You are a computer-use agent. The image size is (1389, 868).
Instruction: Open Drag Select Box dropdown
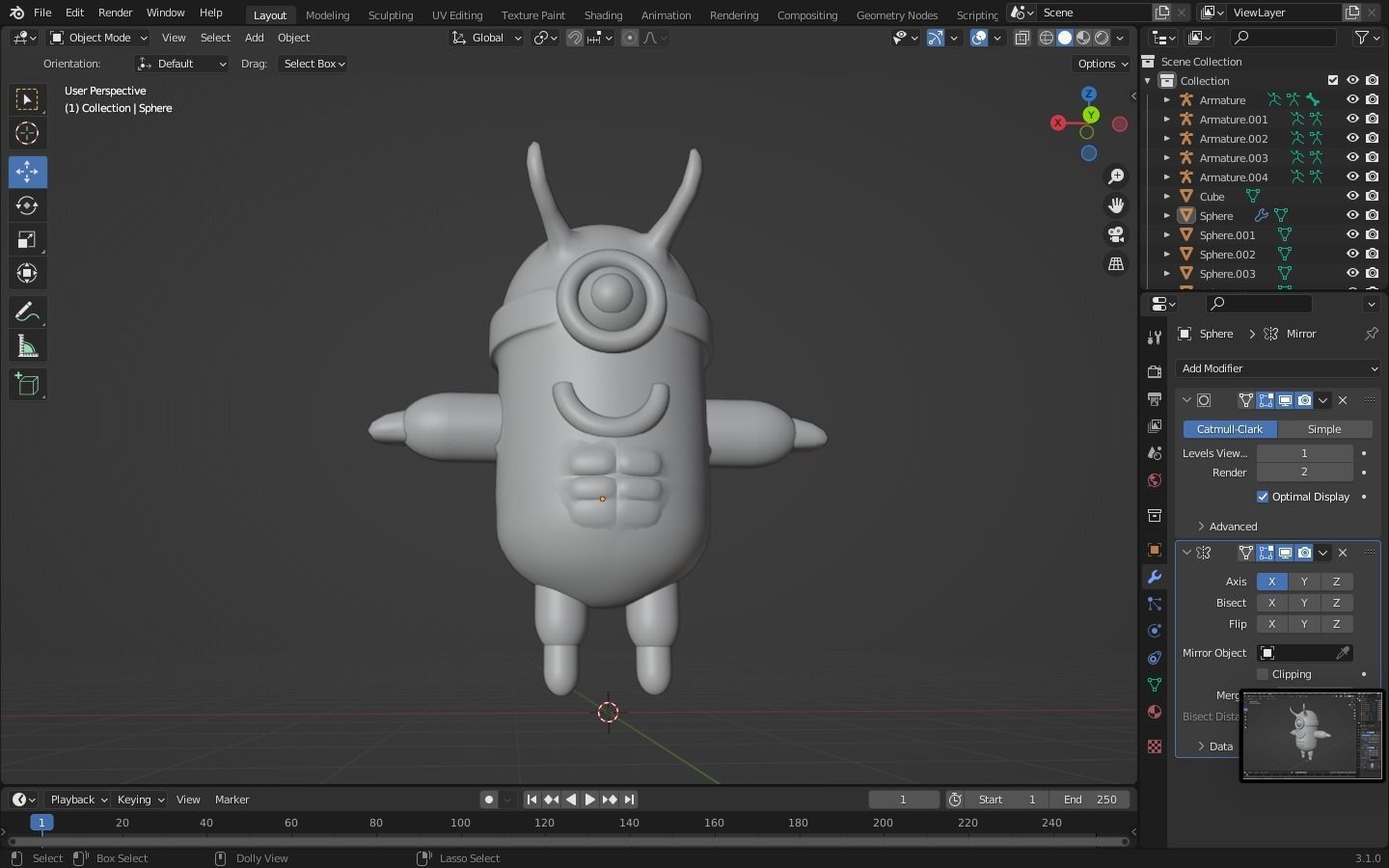[313, 64]
